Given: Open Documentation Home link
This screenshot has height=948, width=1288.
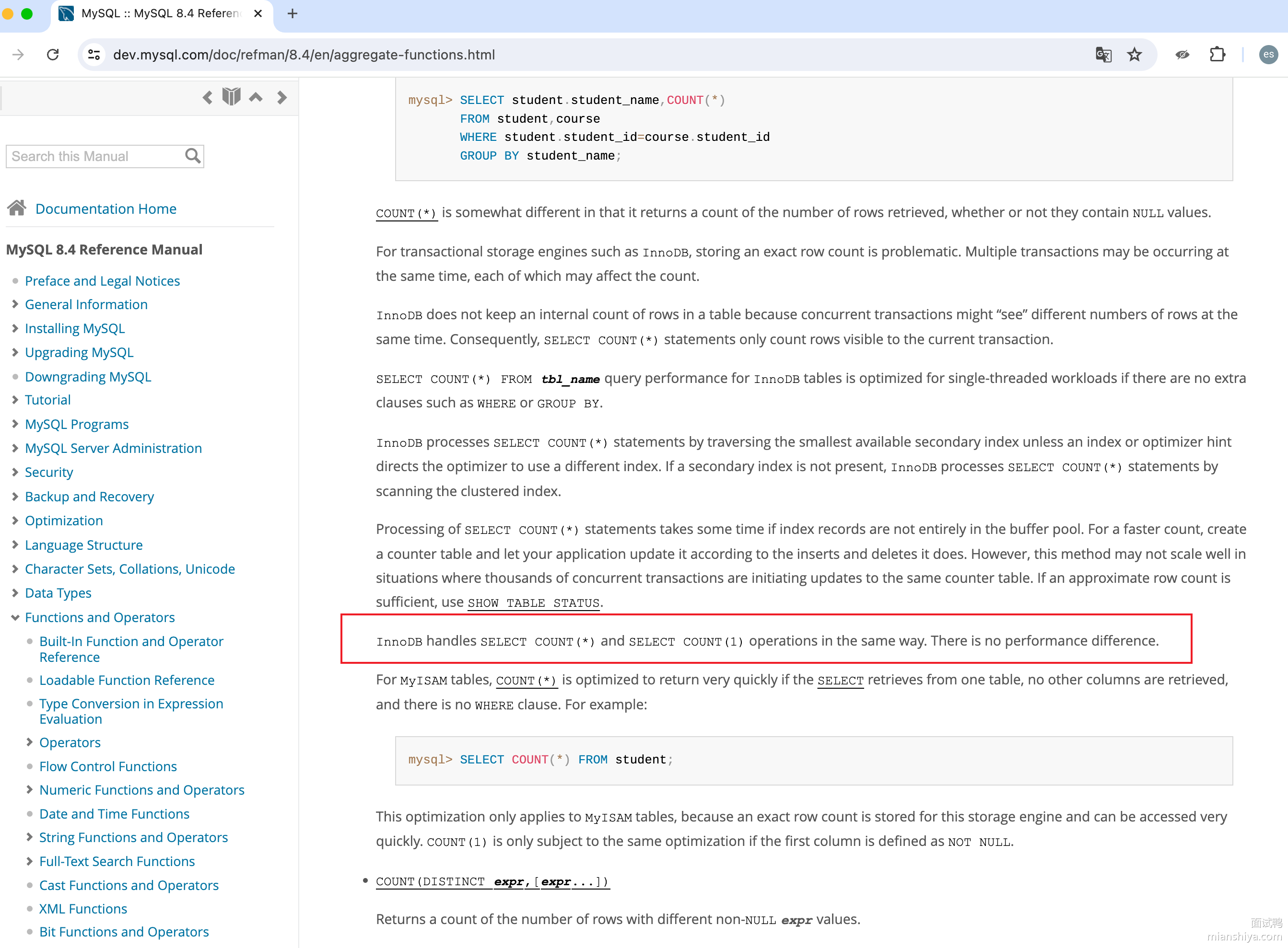Looking at the screenshot, I should click(105, 209).
